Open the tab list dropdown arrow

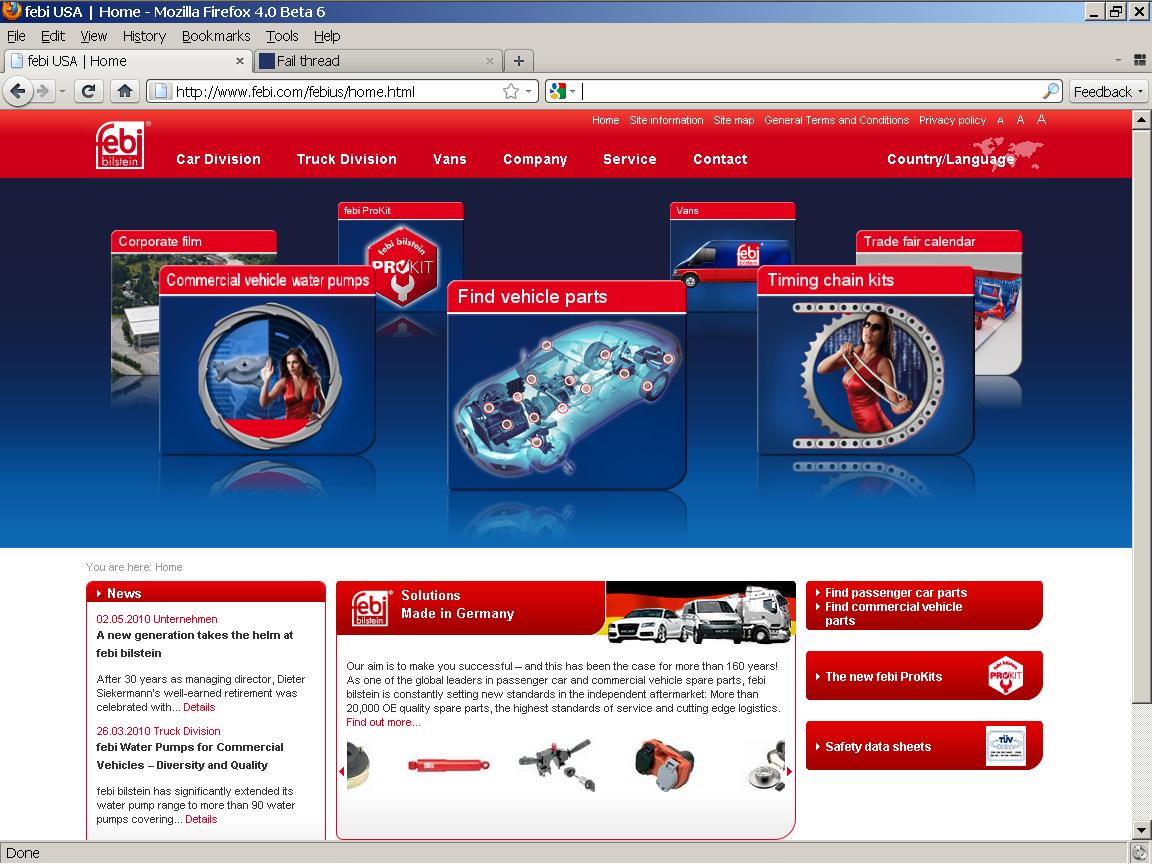click(1117, 60)
